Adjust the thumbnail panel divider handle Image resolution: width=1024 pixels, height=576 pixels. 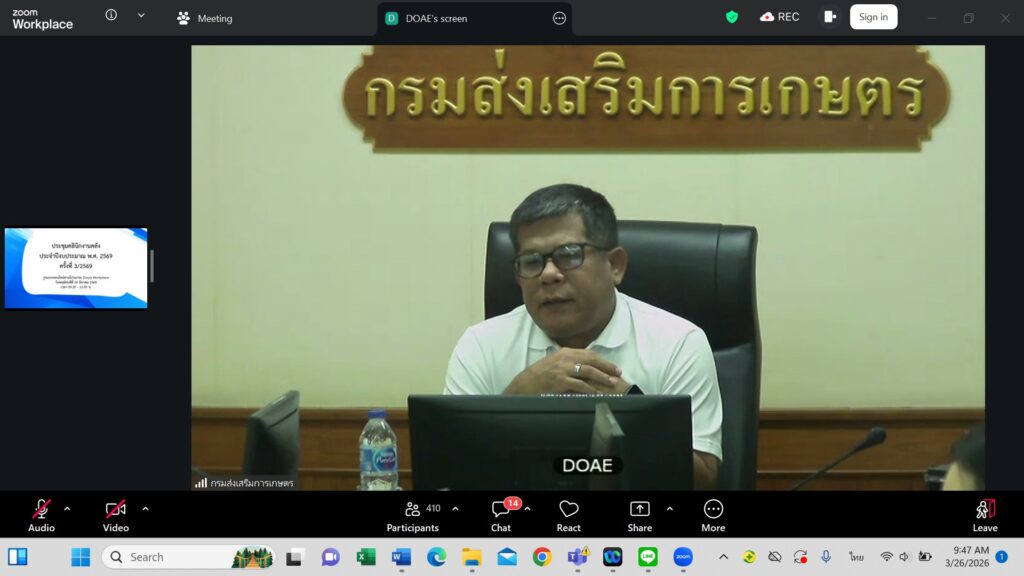tap(152, 266)
